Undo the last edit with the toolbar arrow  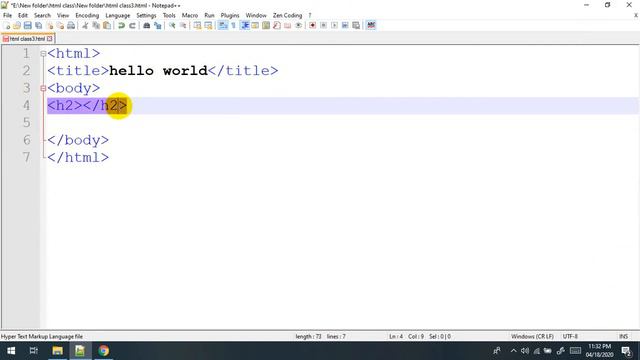click(x=121, y=25)
